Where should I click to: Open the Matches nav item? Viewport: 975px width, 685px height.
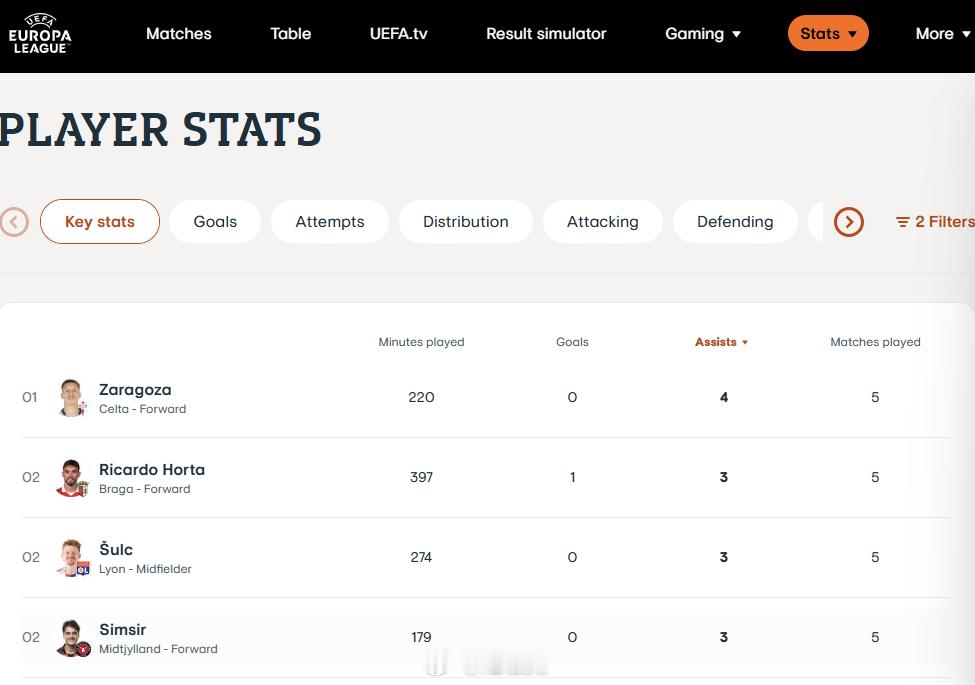point(178,34)
